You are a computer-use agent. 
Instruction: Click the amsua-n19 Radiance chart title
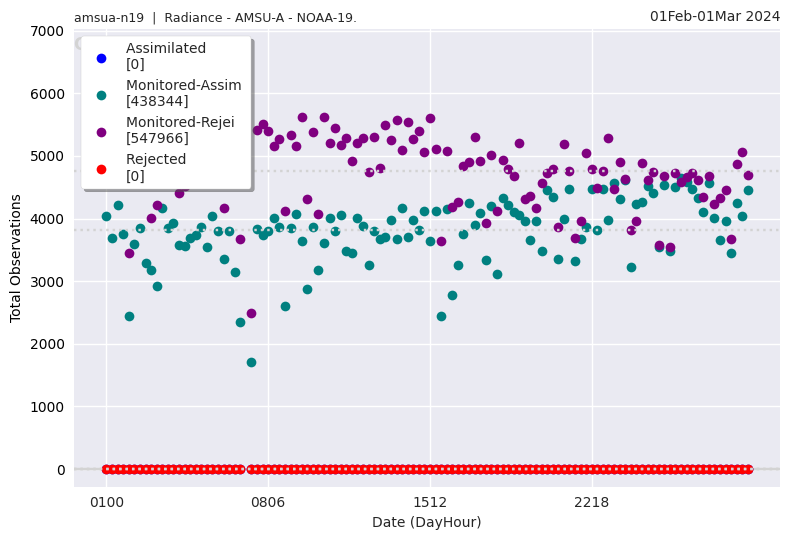tap(215, 17)
